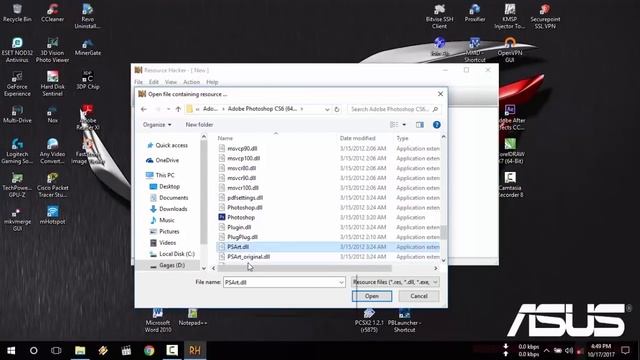Launch Cisco Packet Tracer Student icon
Image resolution: width=640 pixels, height=360 pixels.
click(52, 185)
